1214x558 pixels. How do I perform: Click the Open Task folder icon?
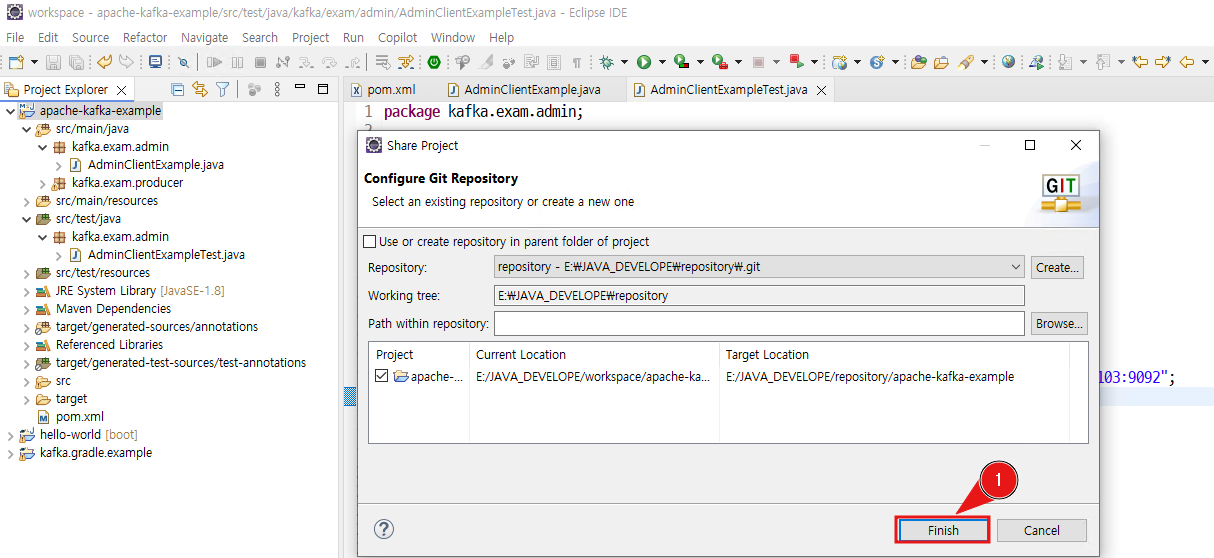click(941, 62)
